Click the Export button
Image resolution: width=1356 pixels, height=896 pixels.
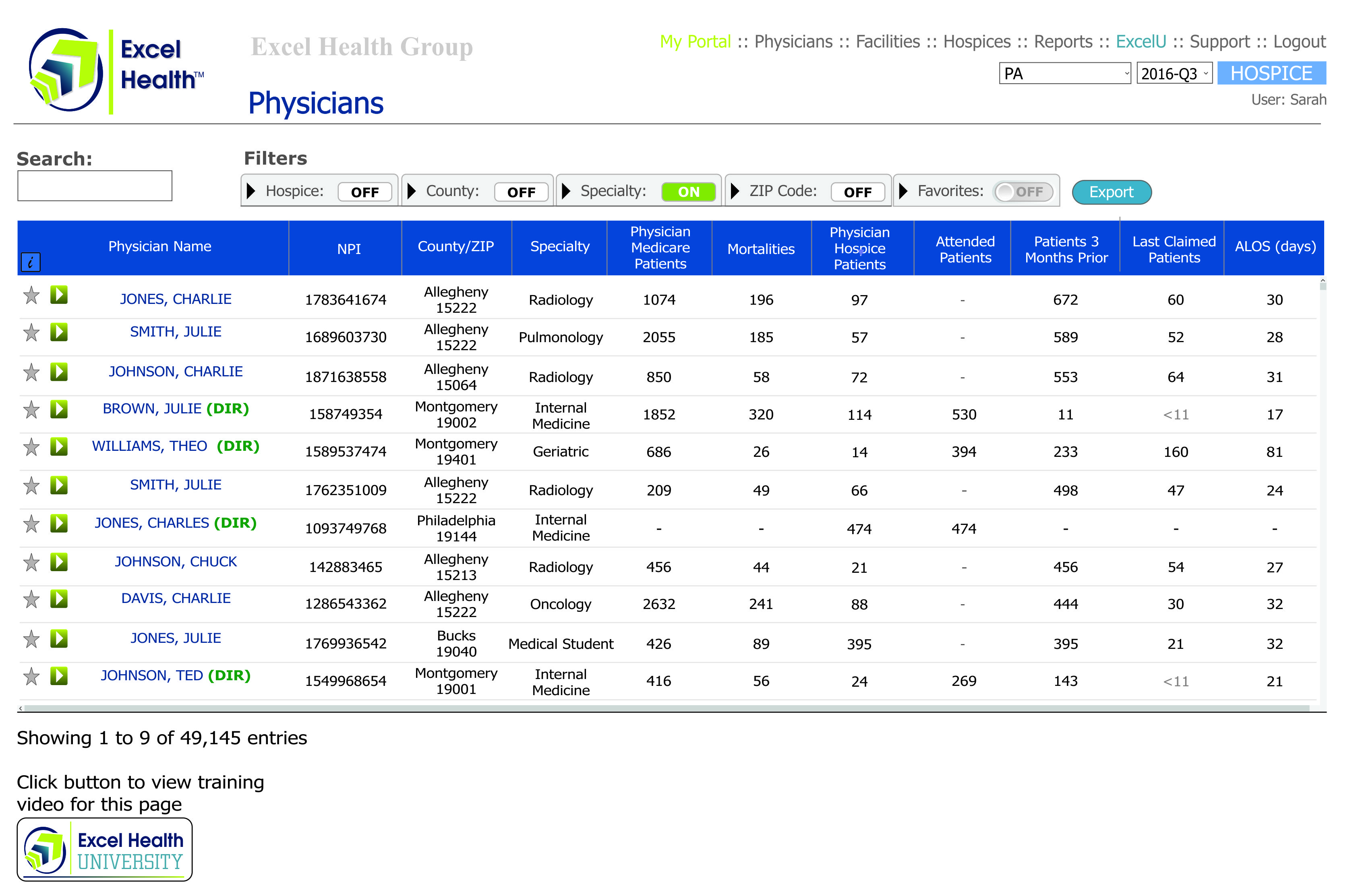point(1111,192)
